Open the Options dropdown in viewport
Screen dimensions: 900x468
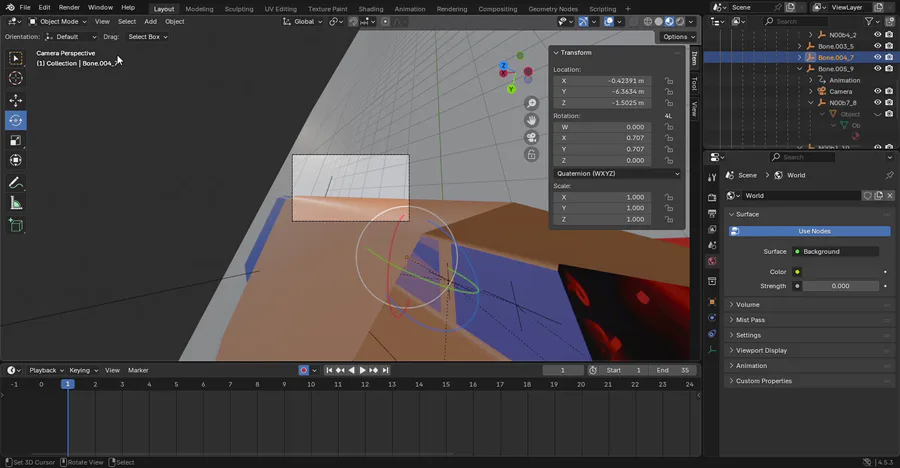pos(679,37)
